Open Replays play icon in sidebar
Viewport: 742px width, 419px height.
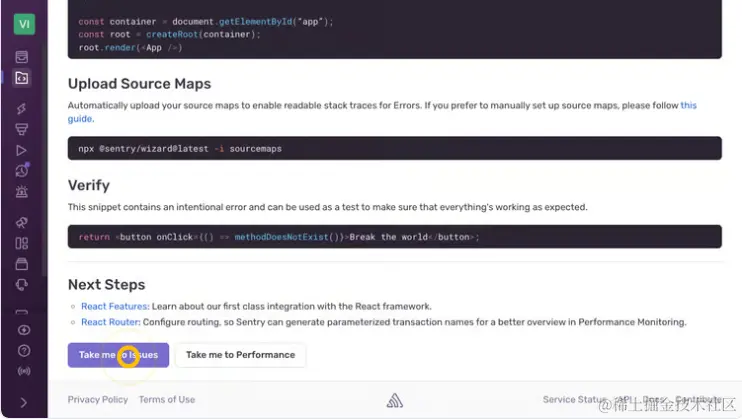[x=22, y=151]
